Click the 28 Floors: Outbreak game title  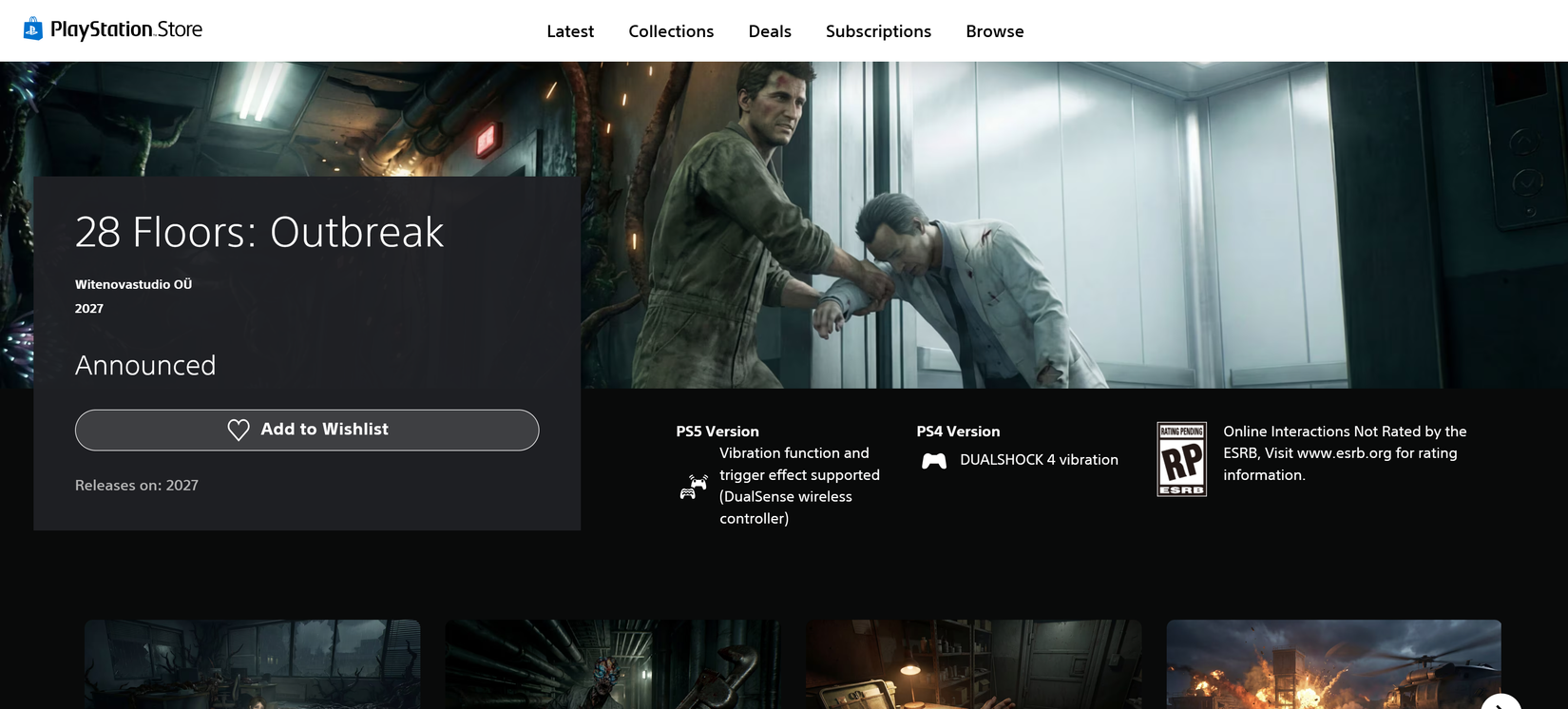259,232
